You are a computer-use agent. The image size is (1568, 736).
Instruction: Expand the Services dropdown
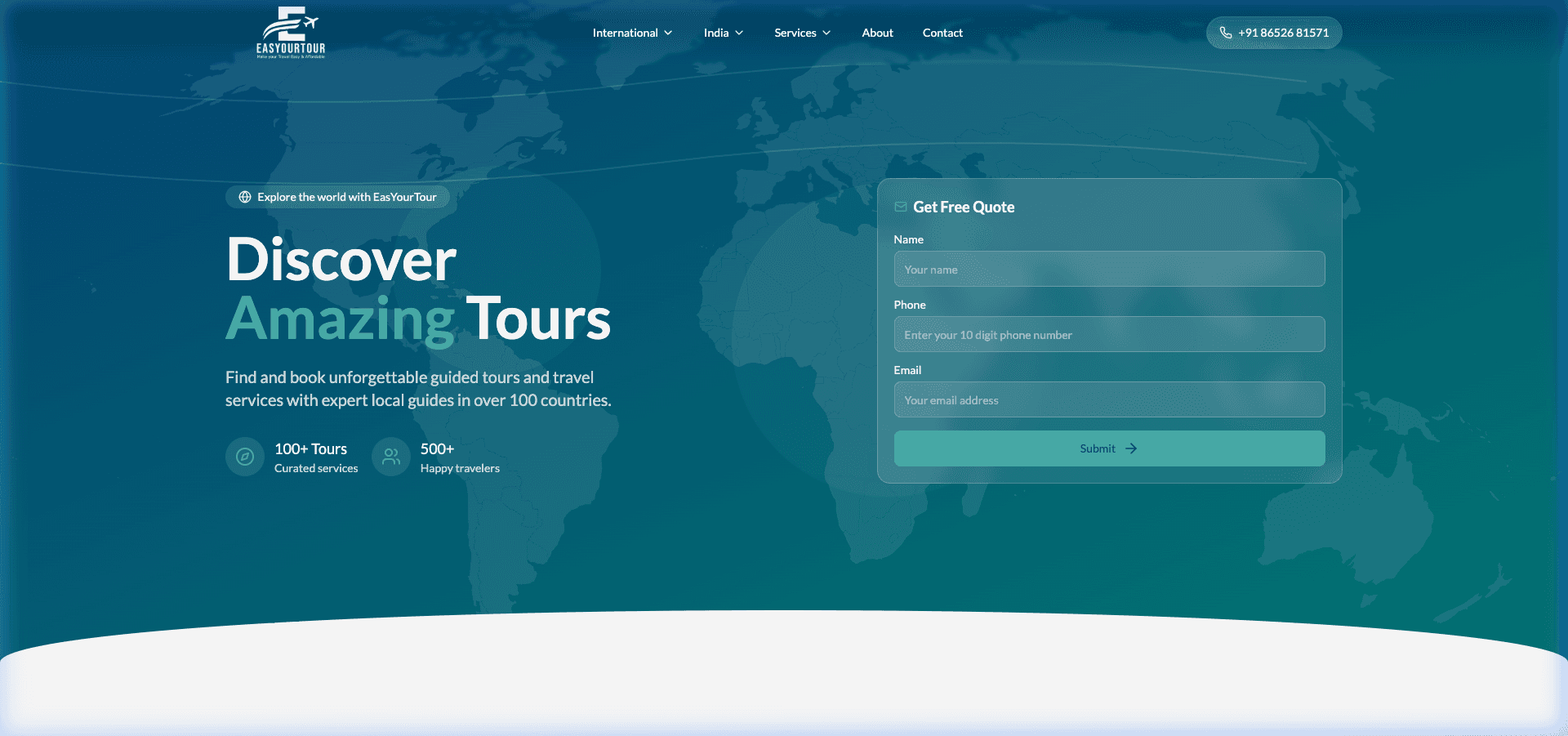(801, 33)
